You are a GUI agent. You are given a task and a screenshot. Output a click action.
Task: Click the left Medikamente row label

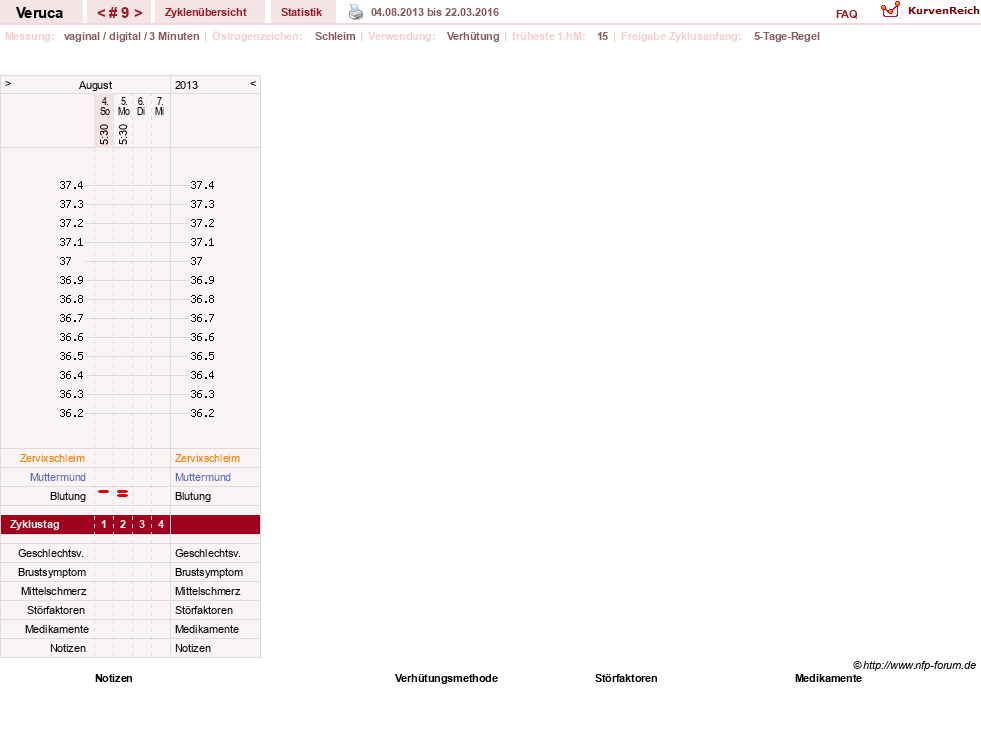pyautogui.click(x=57, y=629)
